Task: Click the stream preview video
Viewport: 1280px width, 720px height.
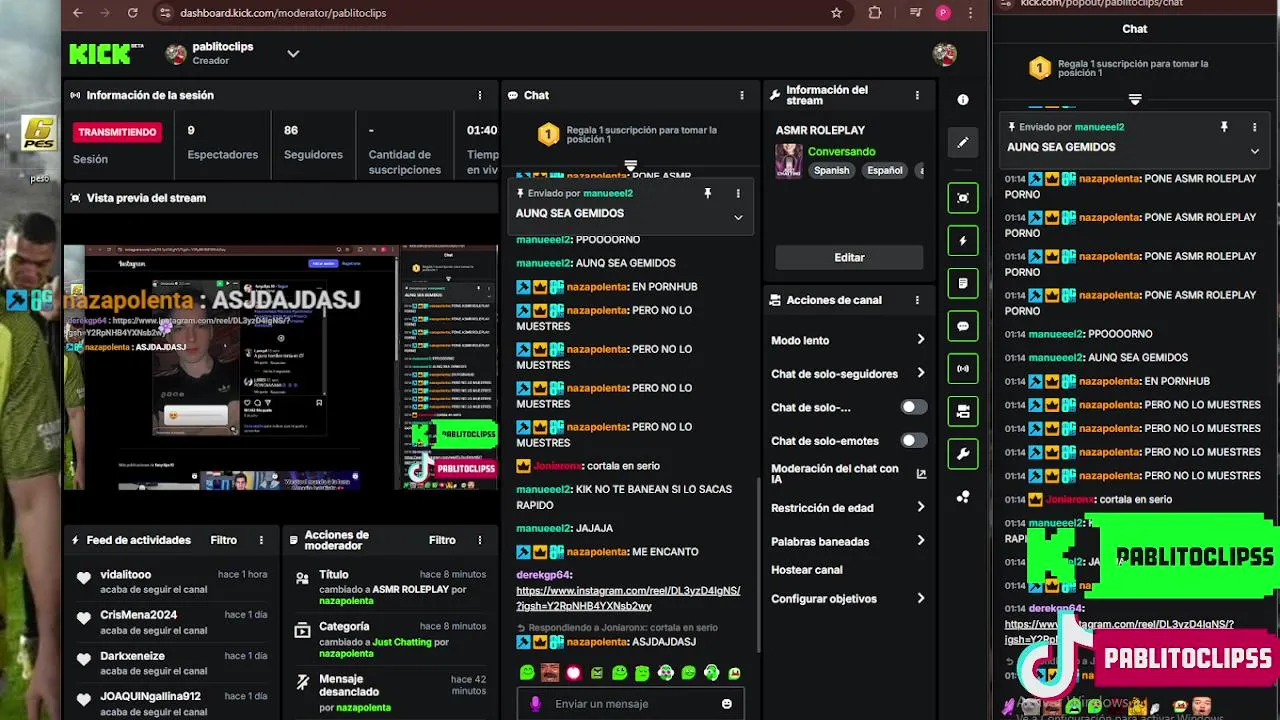Action: pyautogui.click(x=280, y=367)
